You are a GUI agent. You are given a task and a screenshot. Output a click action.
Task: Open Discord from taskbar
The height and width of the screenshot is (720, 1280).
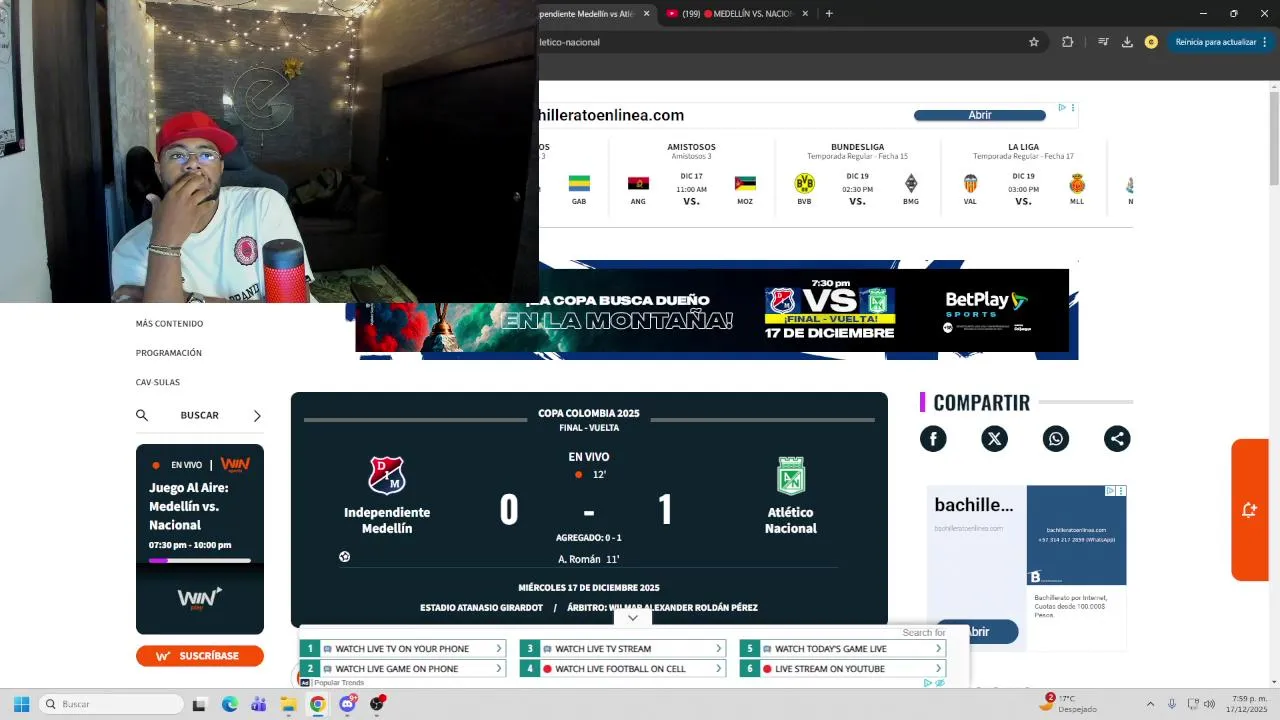(x=347, y=704)
